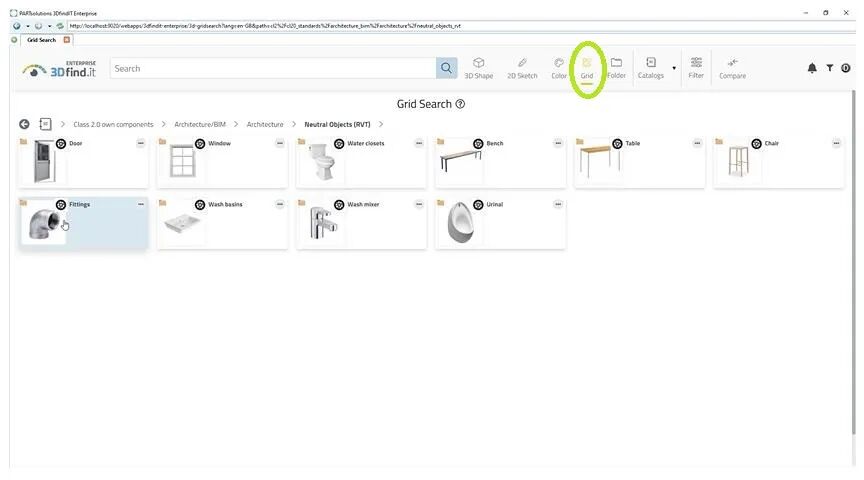Open the Grid Search help icon
The width and height of the screenshot is (864, 480).
click(460, 104)
